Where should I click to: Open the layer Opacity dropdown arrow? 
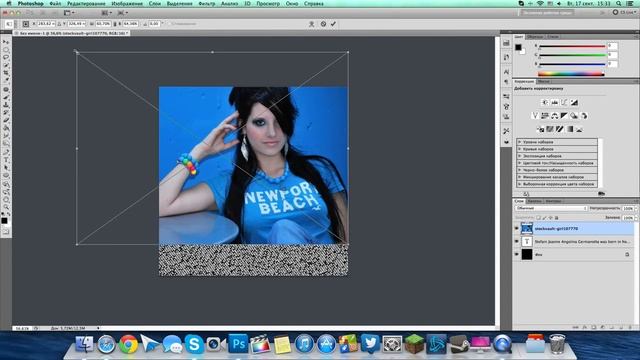pos(636,209)
